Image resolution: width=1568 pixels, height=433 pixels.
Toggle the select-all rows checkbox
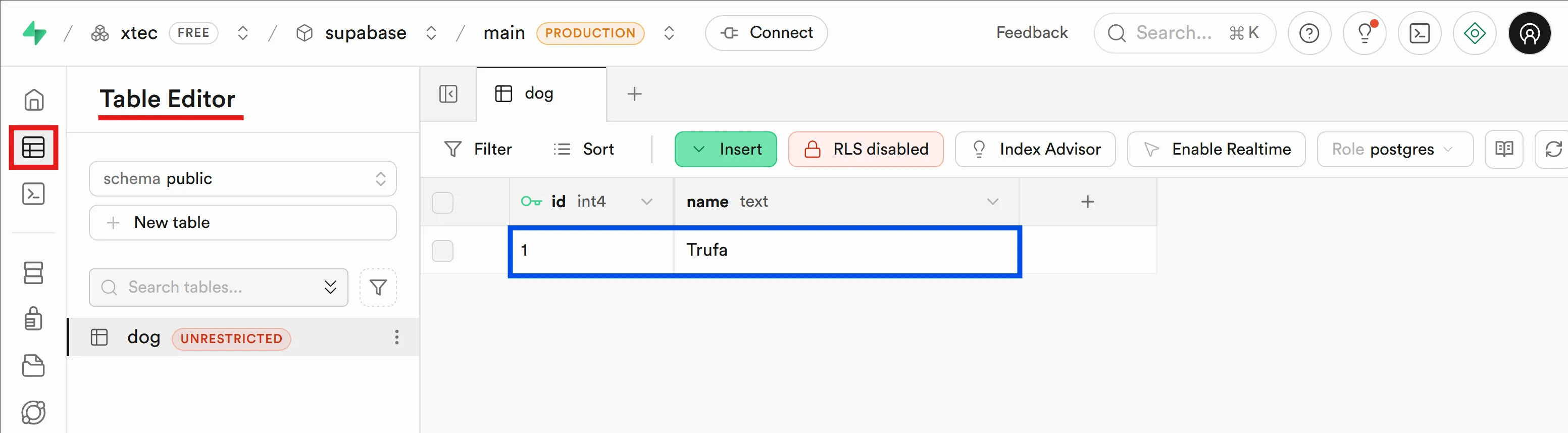[442, 202]
